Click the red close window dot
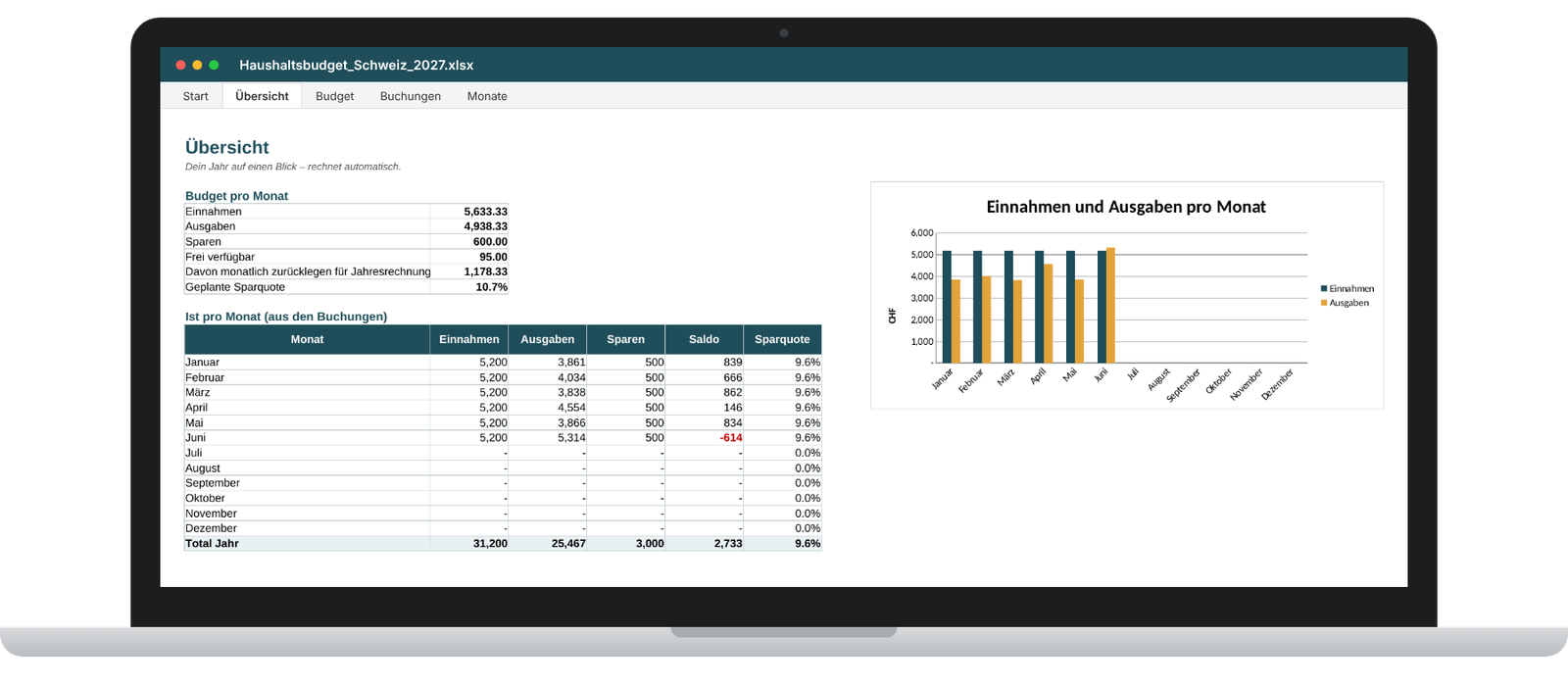Image resolution: width=1568 pixels, height=688 pixels. [x=180, y=65]
